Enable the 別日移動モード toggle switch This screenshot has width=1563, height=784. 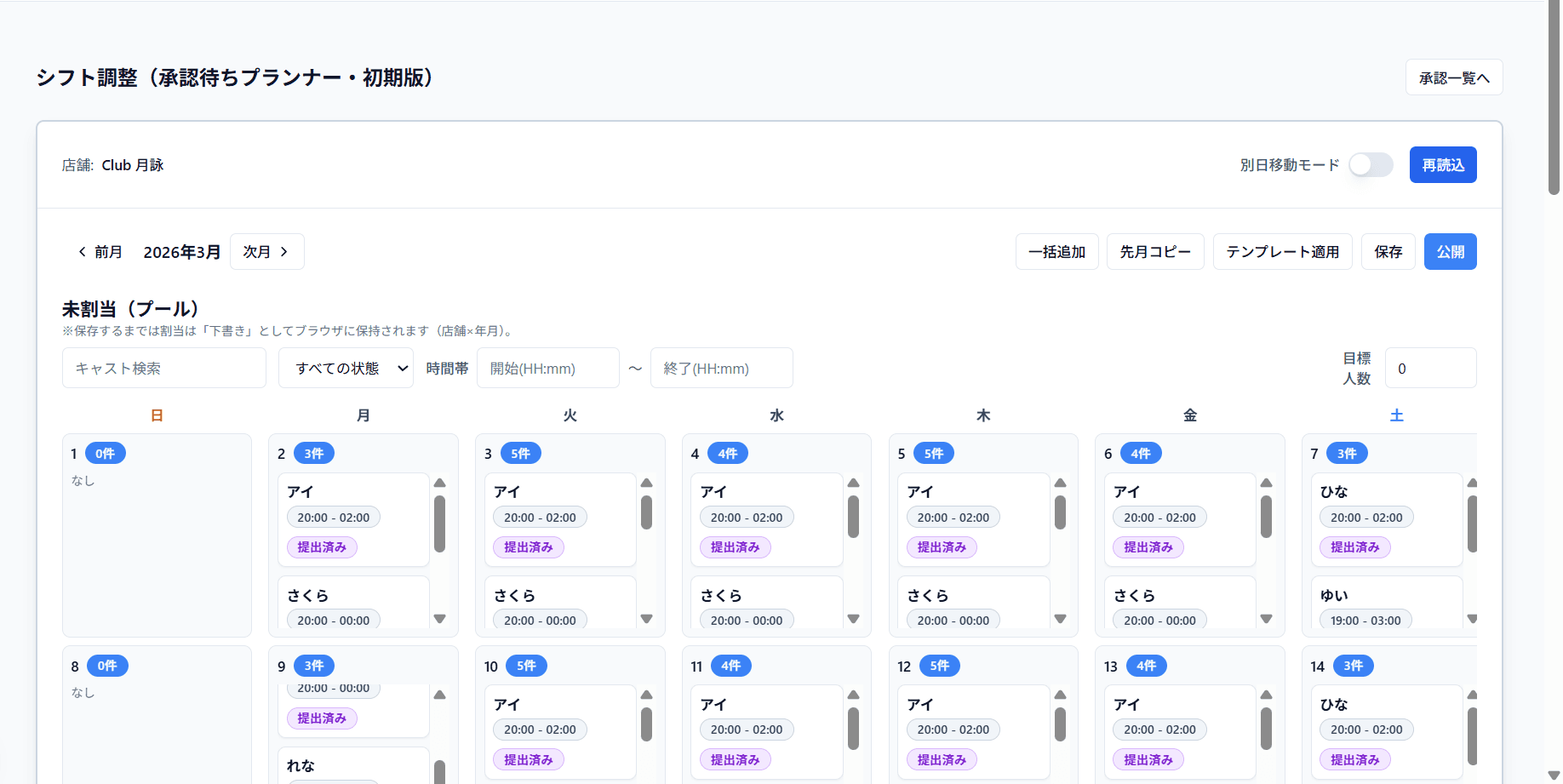click(x=1371, y=165)
